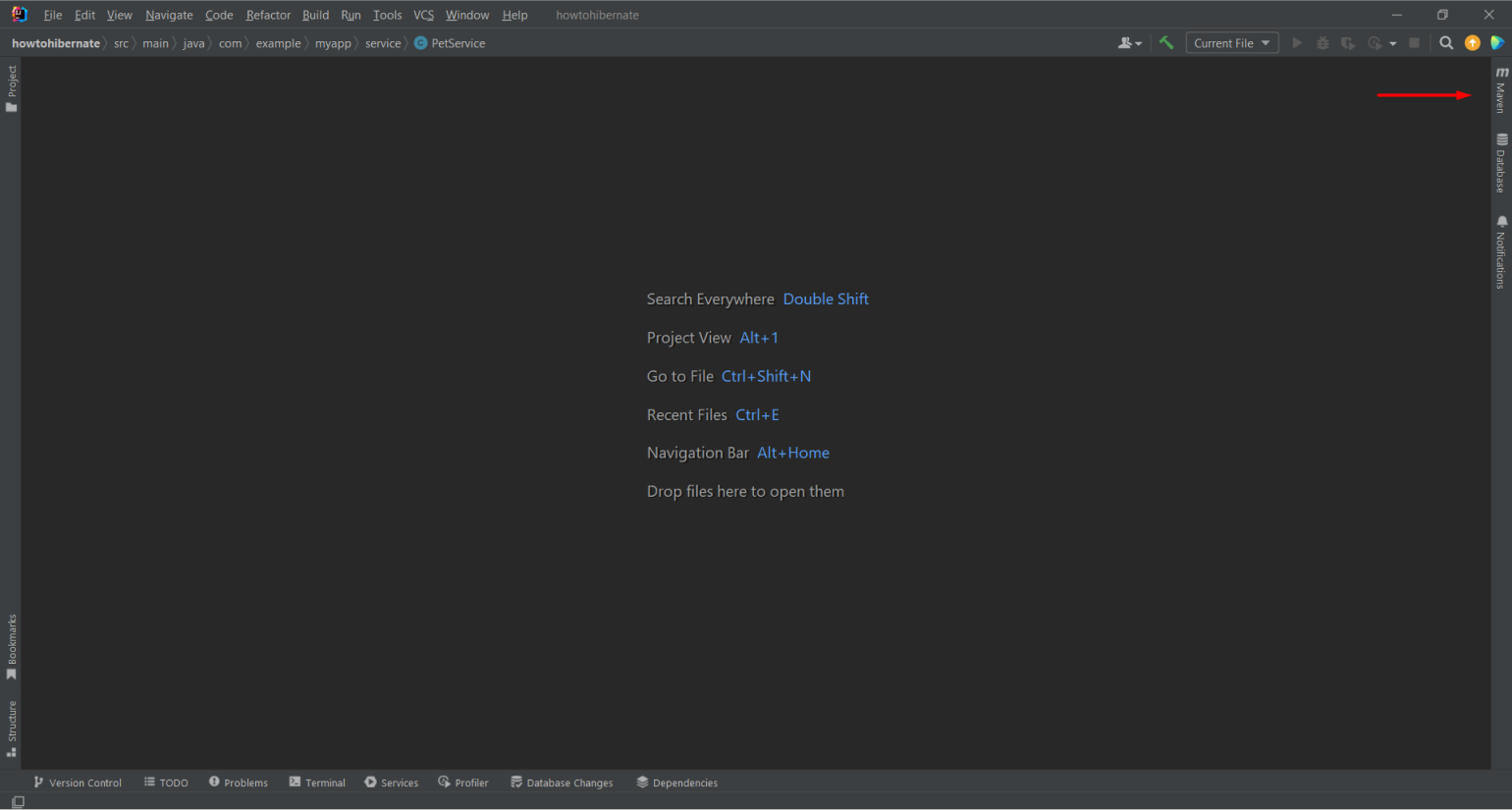
Task: Open the Navigate menu
Action: pyautogui.click(x=169, y=15)
